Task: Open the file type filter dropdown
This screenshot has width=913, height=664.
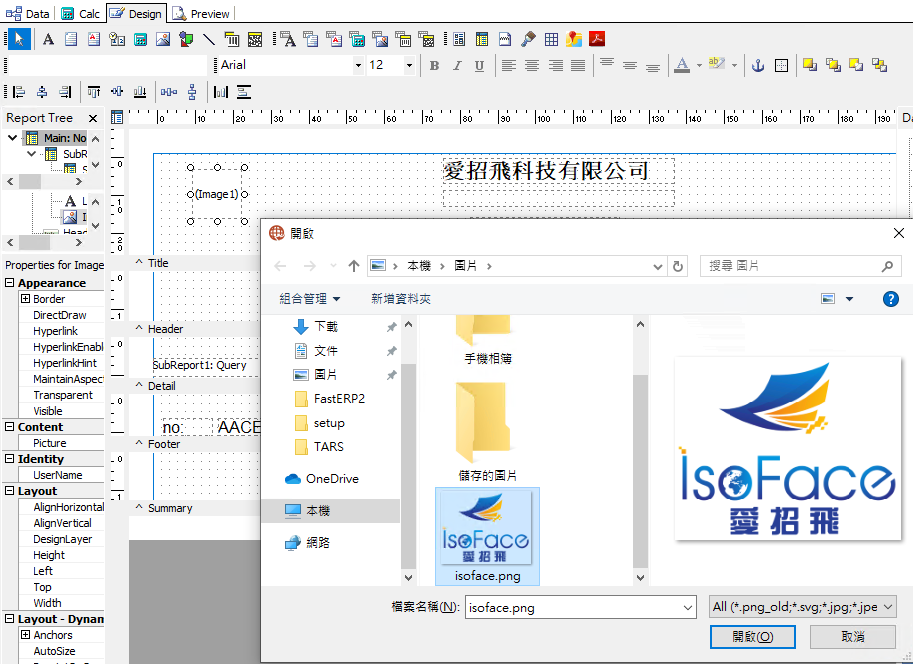Action: [802, 607]
